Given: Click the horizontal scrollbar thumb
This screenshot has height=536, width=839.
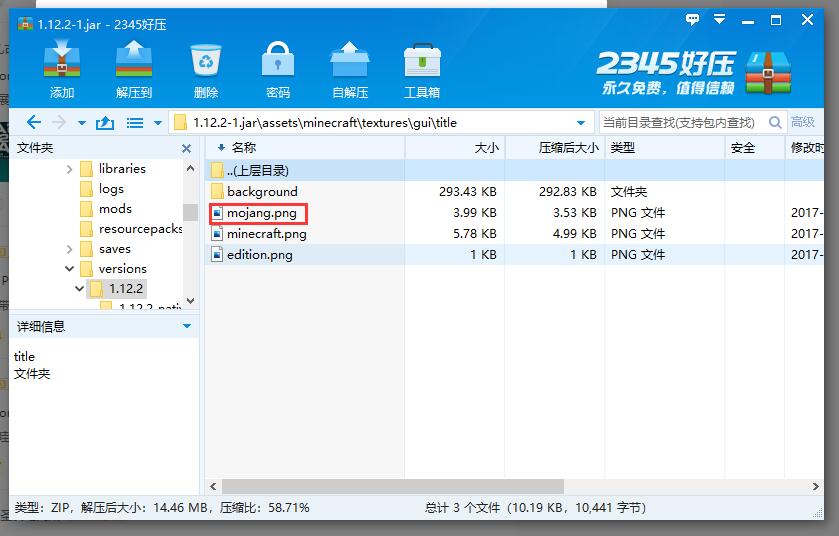Looking at the screenshot, I should pyautogui.click(x=393, y=486).
